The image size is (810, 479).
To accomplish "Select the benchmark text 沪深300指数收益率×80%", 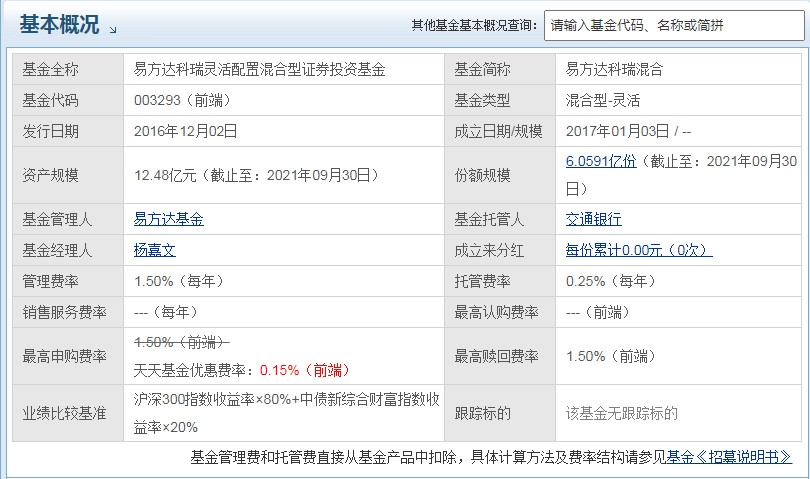I will [212, 399].
